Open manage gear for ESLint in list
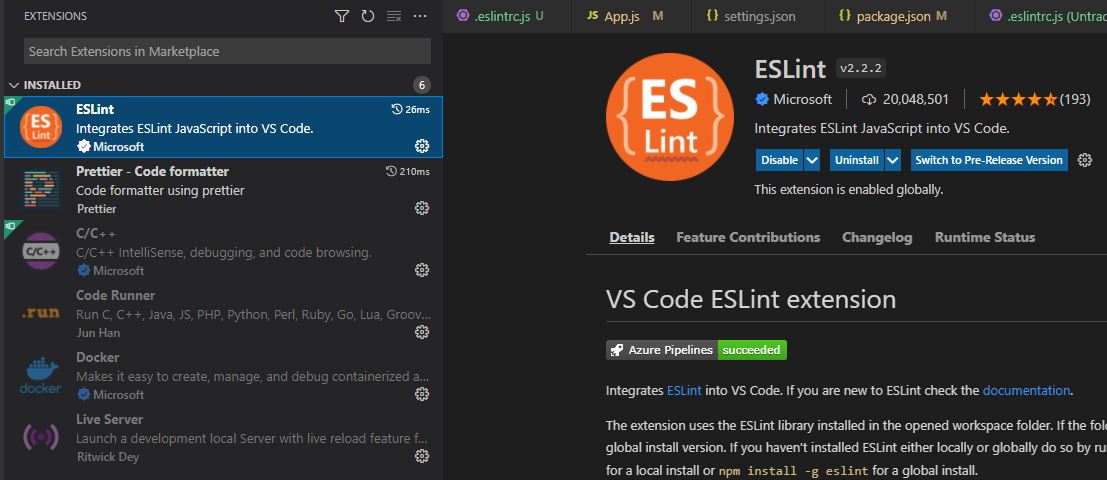This screenshot has width=1107, height=480. [421, 146]
